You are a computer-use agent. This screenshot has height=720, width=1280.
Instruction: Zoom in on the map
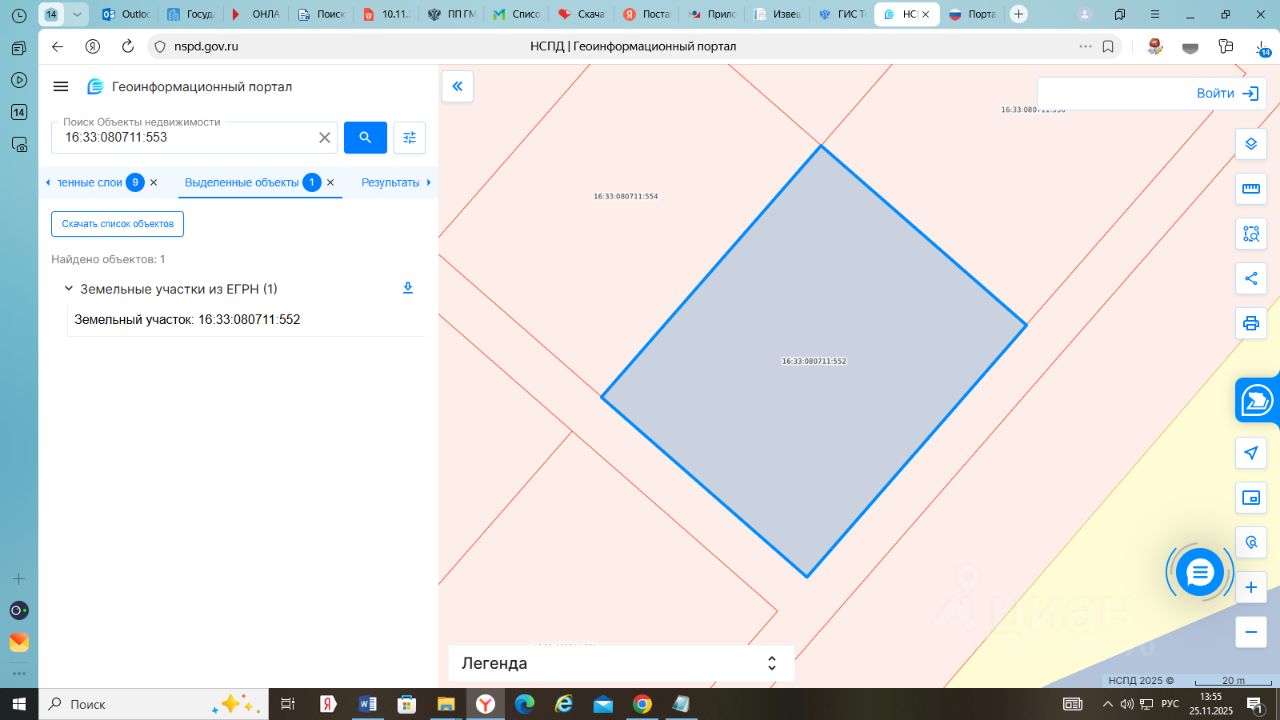pos(1251,588)
